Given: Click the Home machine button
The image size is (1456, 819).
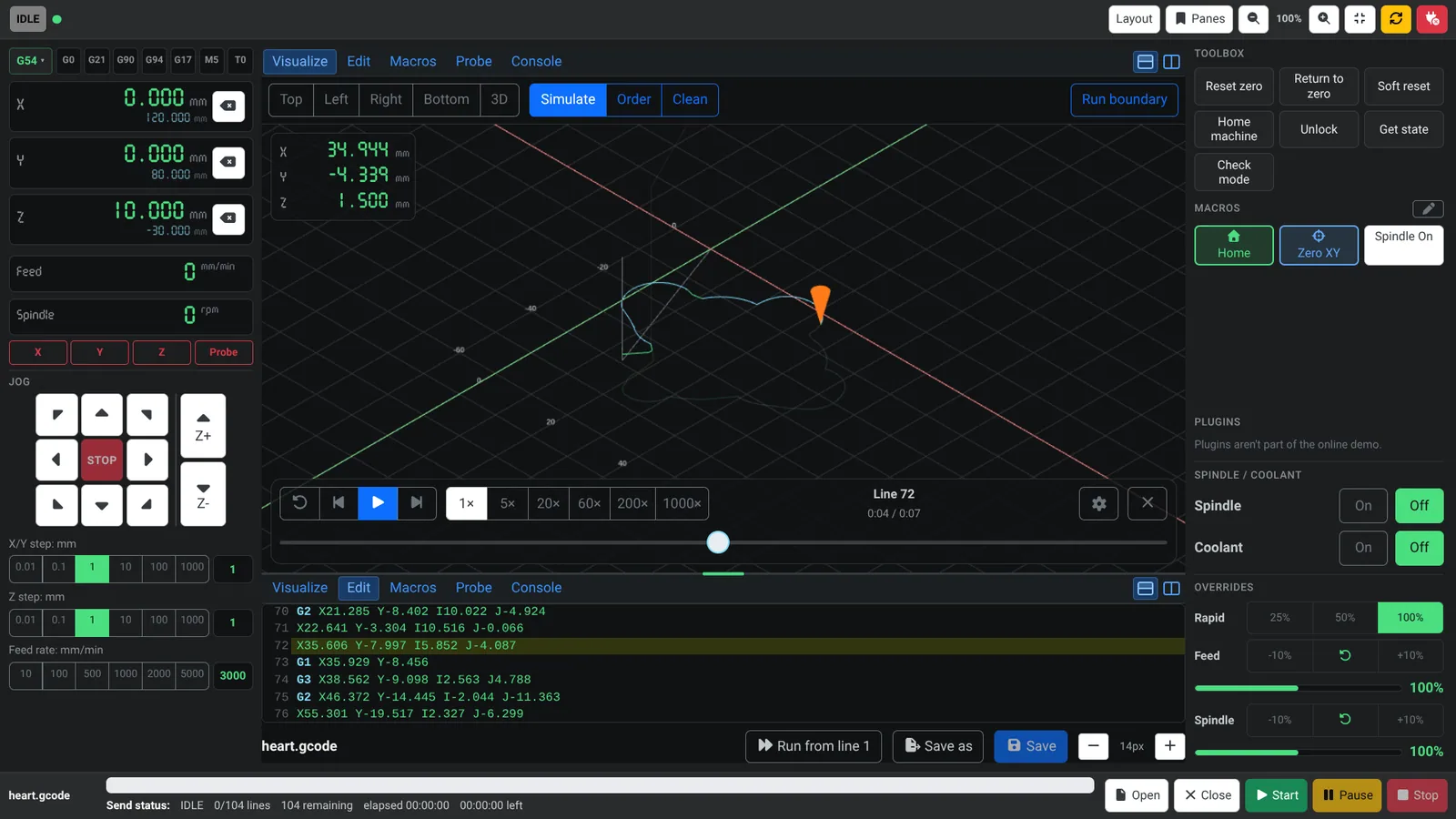Looking at the screenshot, I should pos(1234,129).
